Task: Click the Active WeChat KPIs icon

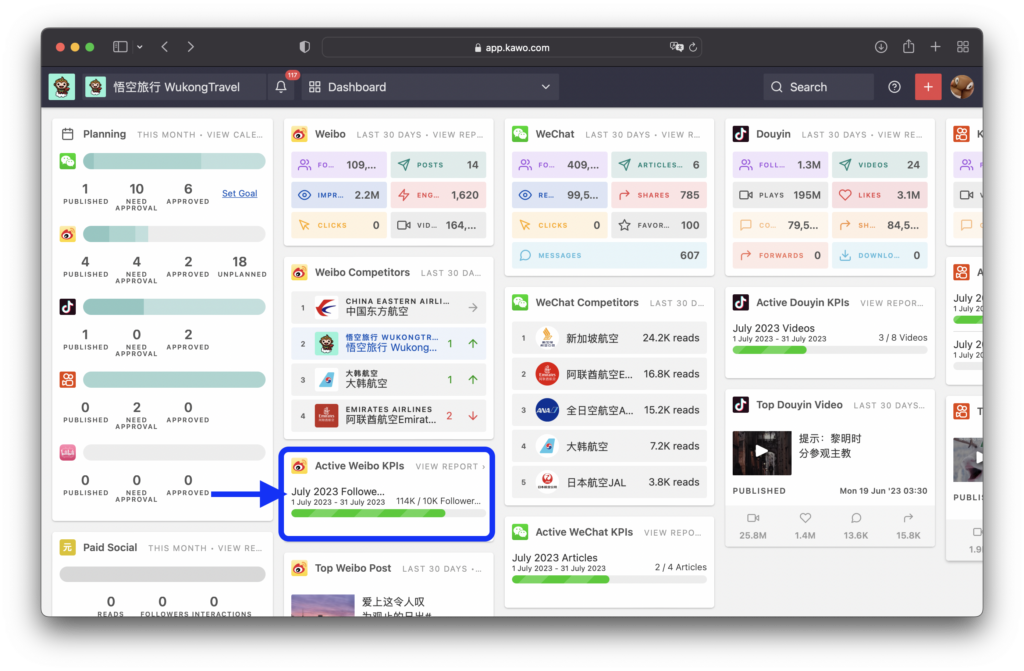Action: [x=520, y=532]
